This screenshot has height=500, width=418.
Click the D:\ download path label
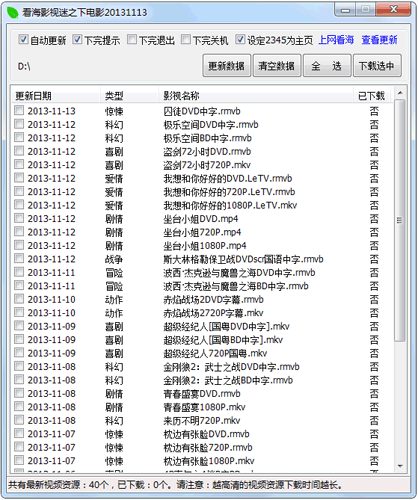(24, 67)
